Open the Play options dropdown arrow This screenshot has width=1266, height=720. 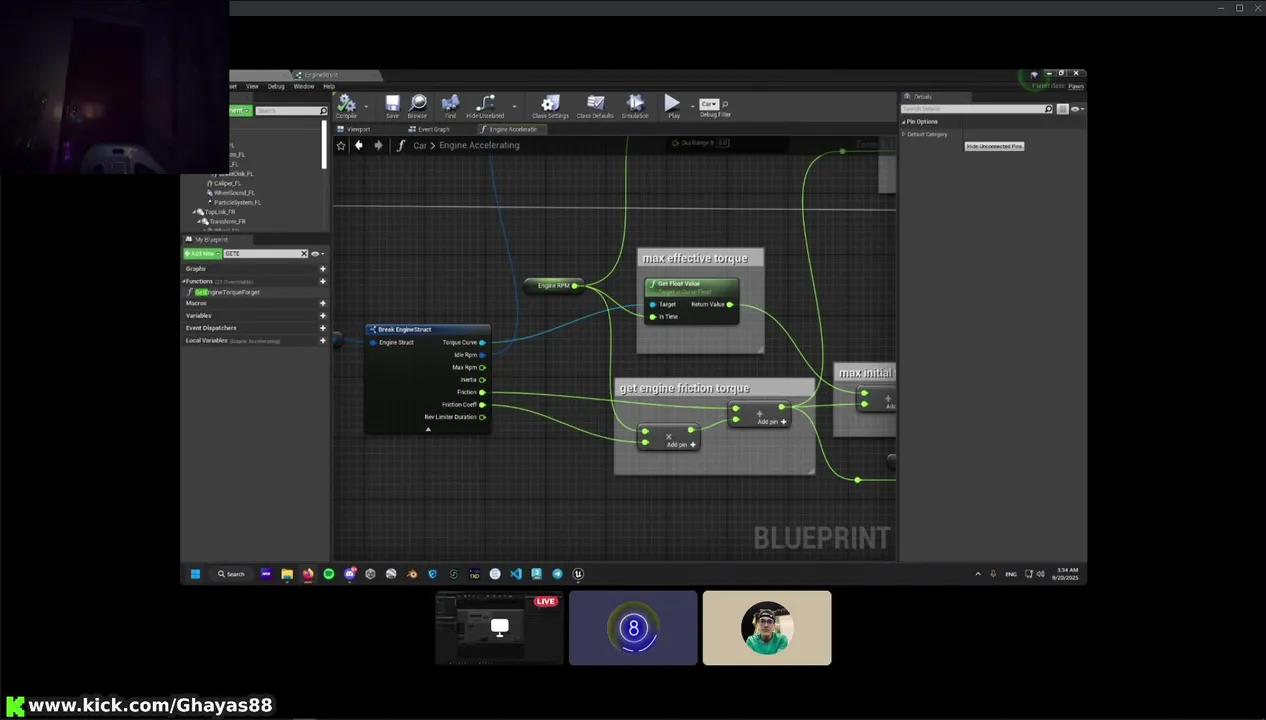pyautogui.click(x=691, y=105)
